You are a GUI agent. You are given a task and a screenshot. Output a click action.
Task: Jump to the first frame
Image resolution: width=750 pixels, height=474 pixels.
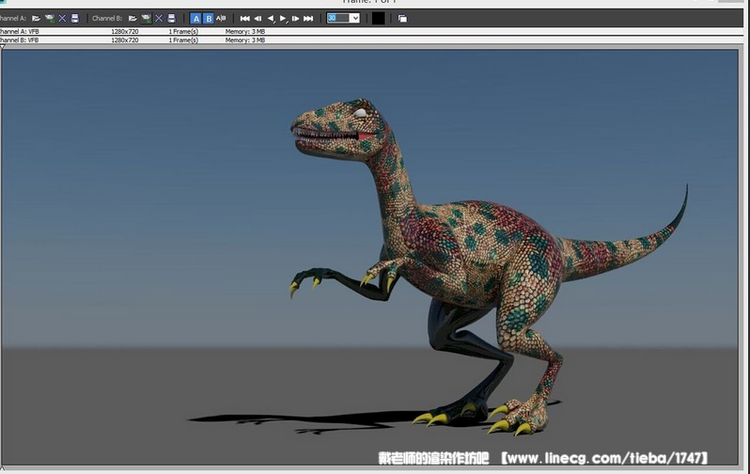pyautogui.click(x=245, y=19)
